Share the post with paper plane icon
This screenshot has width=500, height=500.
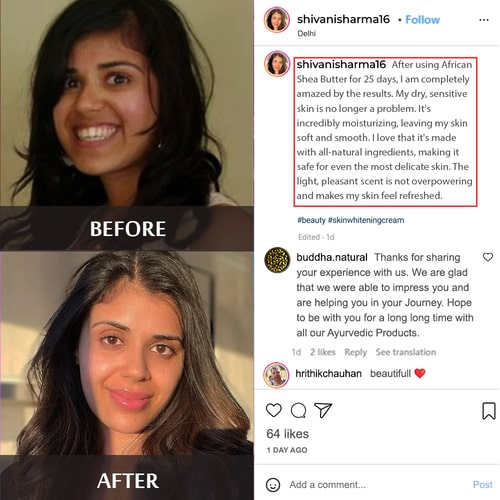coord(323,410)
